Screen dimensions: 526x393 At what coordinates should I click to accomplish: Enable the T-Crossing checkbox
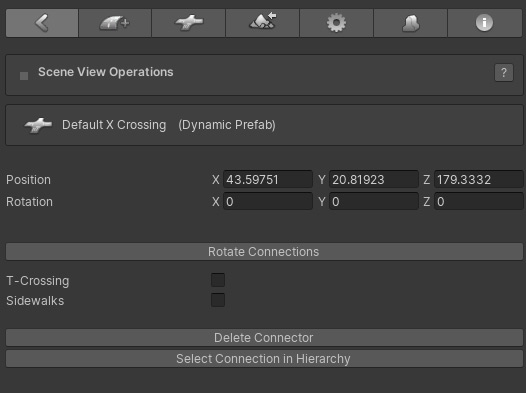tap(218, 280)
